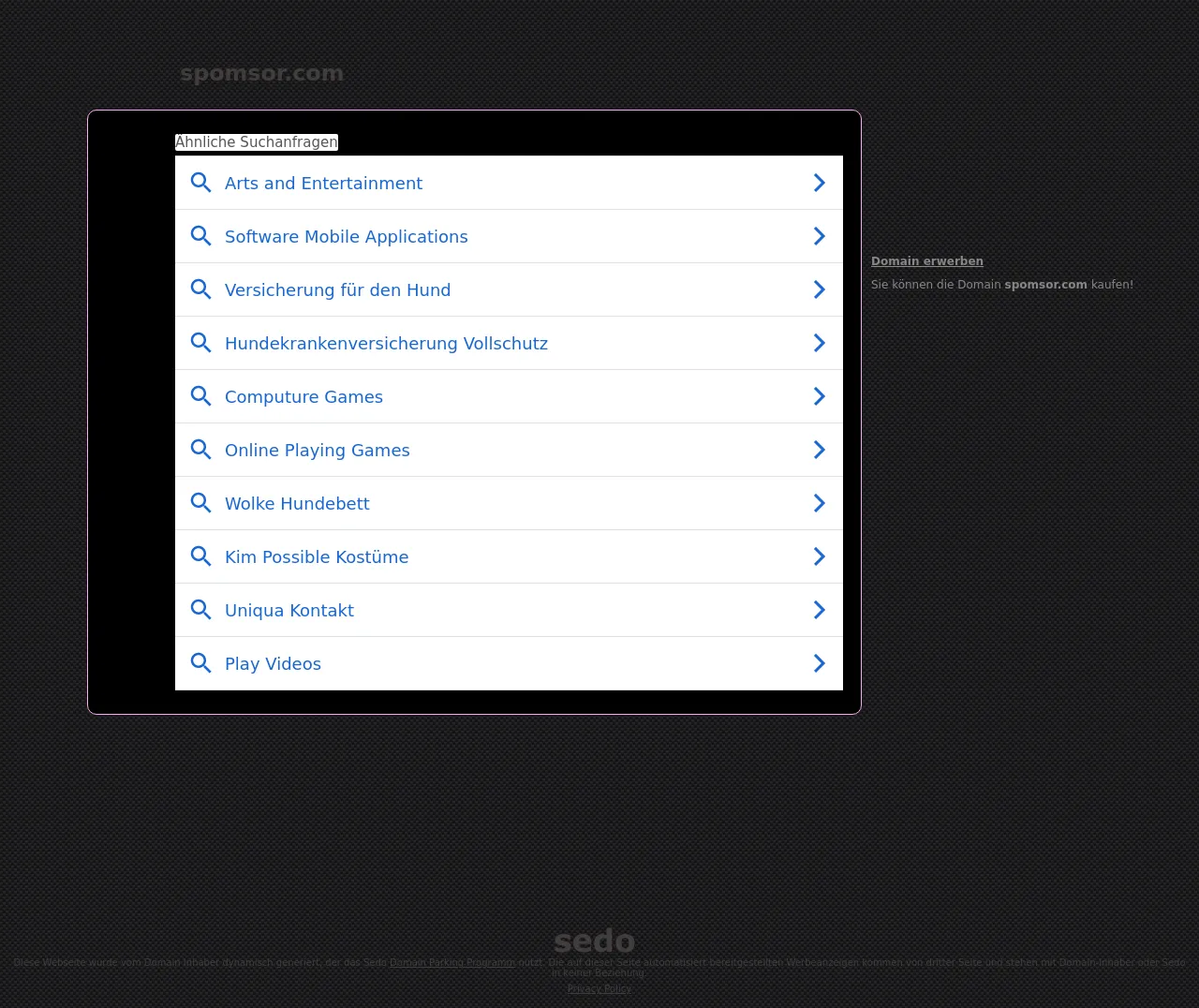Screen dimensions: 1199x1008
Task: Click chevron arrow on Software Mobile Applications row
Action: pyautogui.click(x=820, y=236)
